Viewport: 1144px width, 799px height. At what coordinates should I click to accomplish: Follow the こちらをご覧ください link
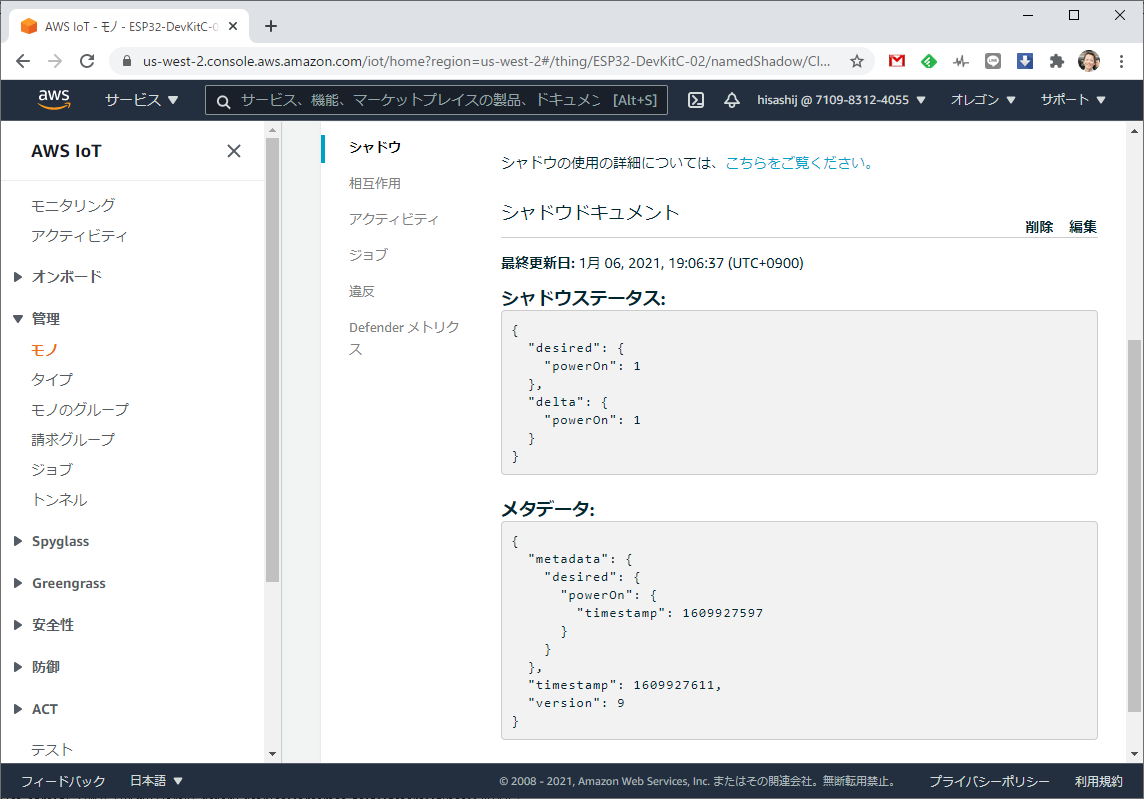799,163
